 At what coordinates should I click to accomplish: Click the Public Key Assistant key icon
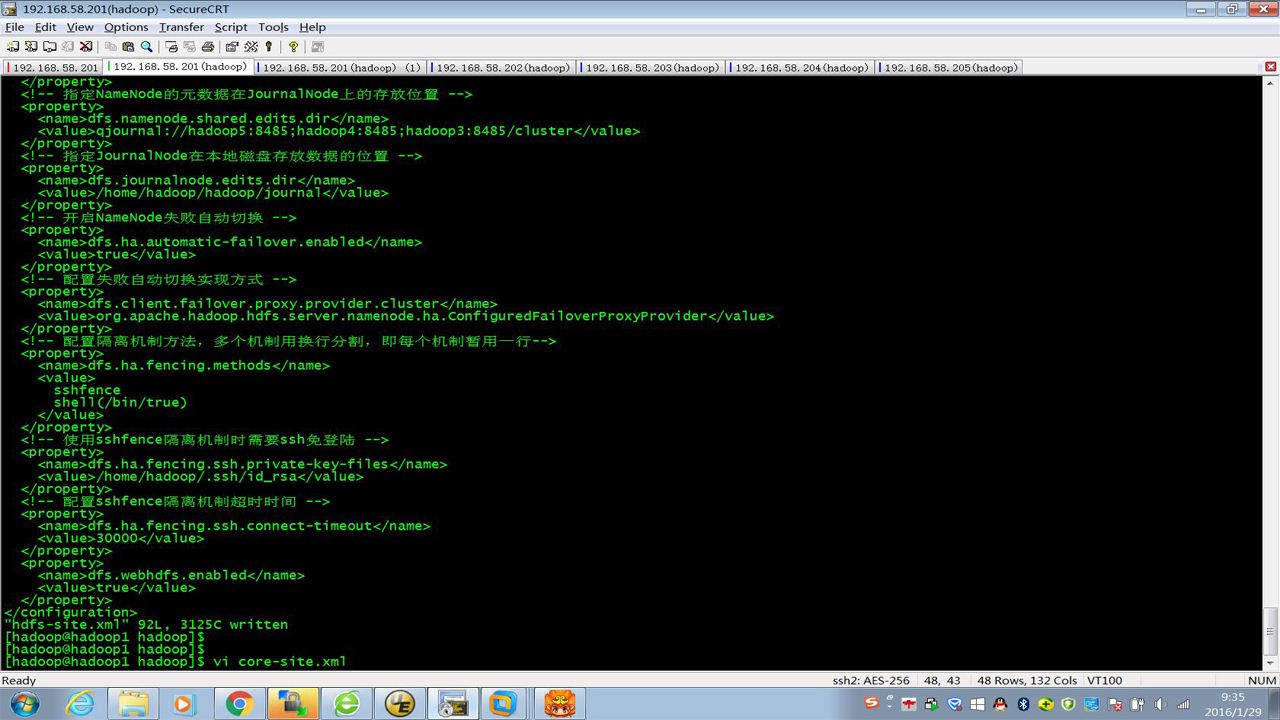(x=269, y=46)
